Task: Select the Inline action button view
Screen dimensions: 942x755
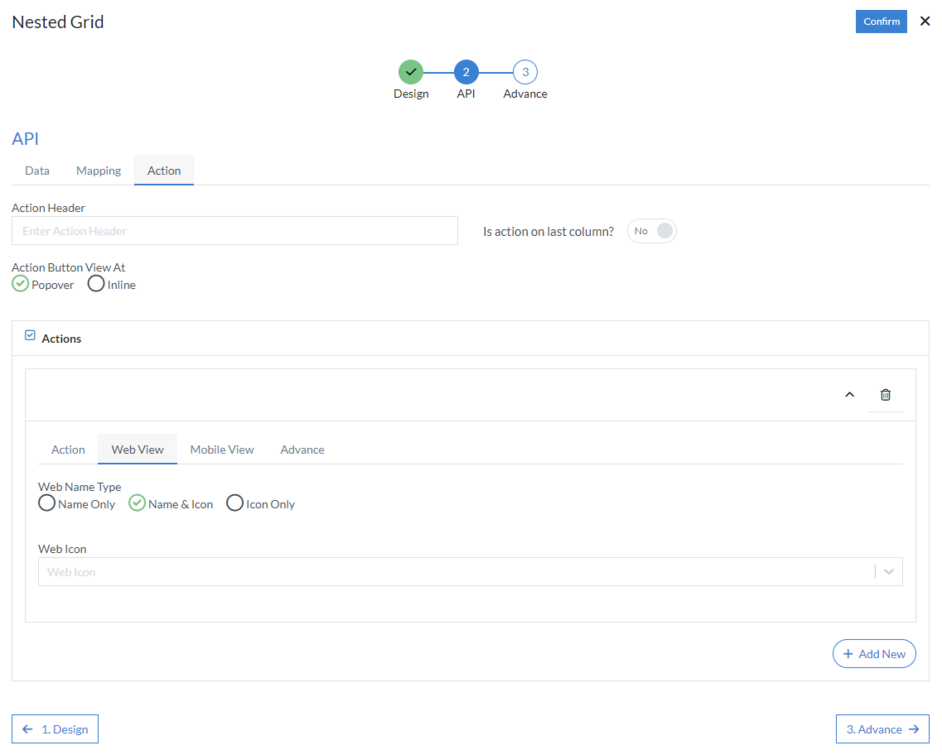Action: point(95,284)
